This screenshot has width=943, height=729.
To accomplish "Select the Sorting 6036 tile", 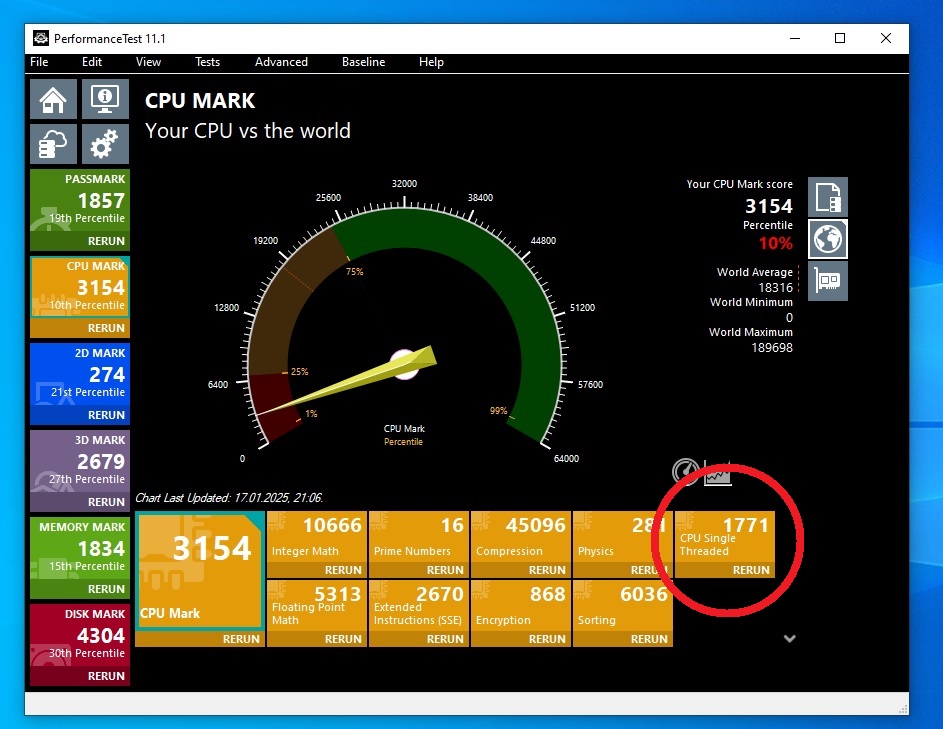I will (623, 606).
